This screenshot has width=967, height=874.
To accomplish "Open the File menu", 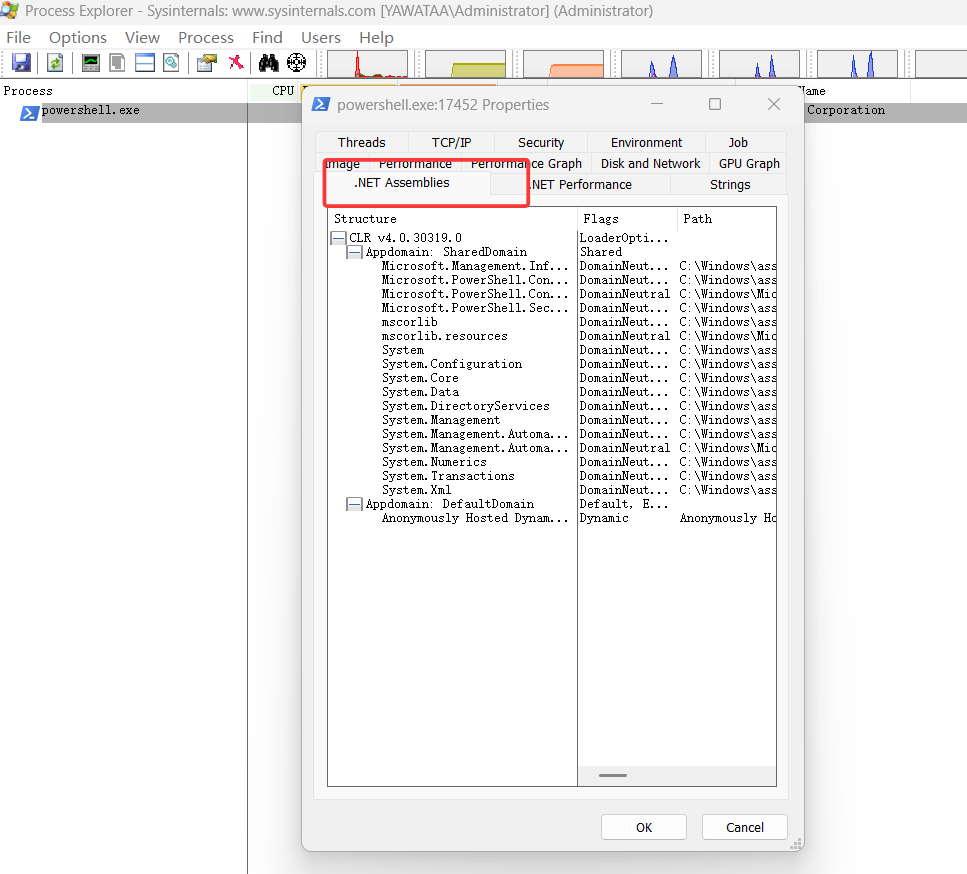I will 19,38.
